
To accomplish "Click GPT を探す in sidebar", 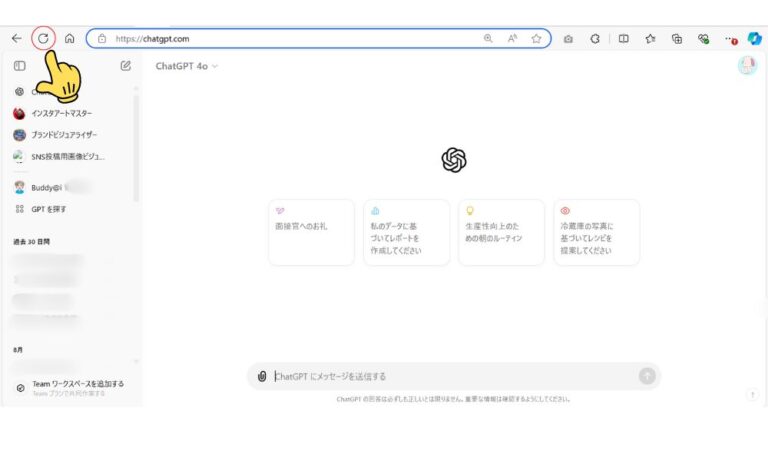I will [50, 209].
